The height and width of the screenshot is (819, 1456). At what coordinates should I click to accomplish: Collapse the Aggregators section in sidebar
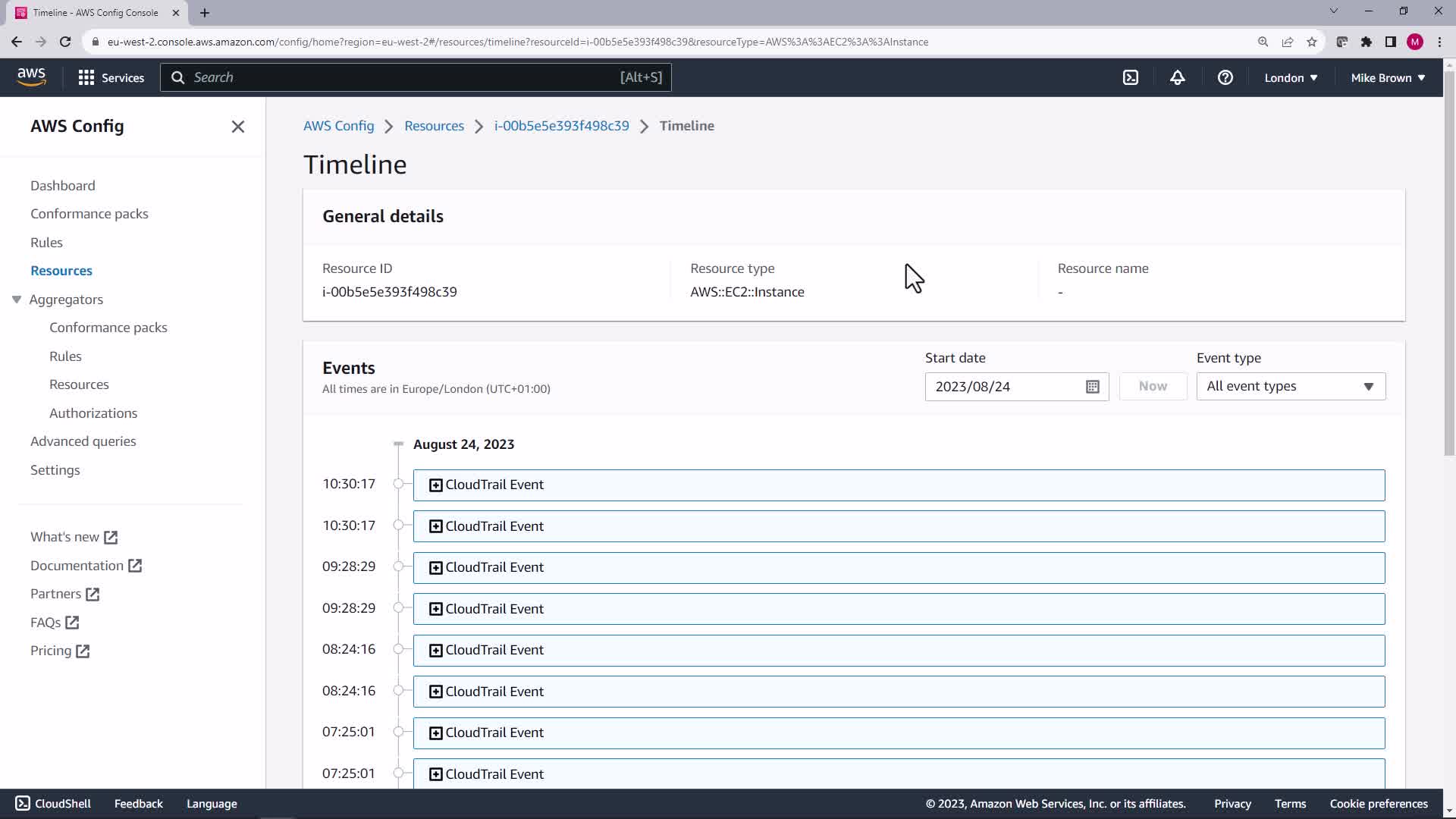17,300
